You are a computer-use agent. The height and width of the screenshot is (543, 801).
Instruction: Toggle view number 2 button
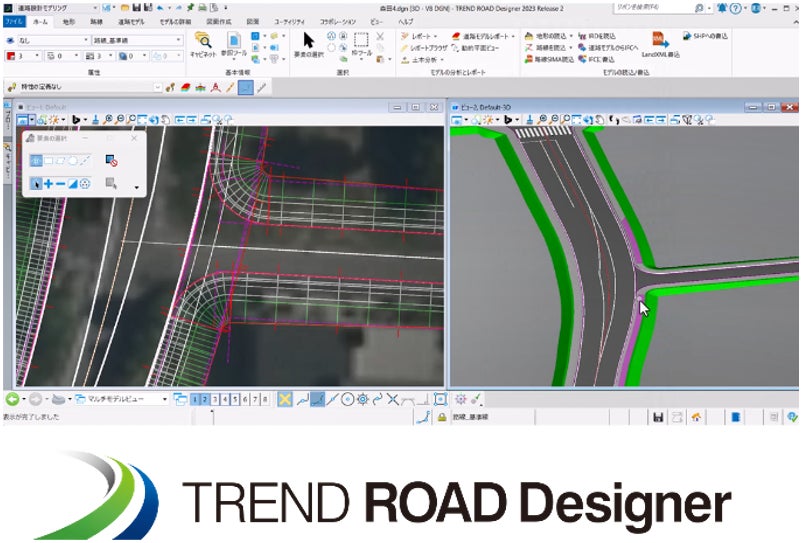coord(205,399)
